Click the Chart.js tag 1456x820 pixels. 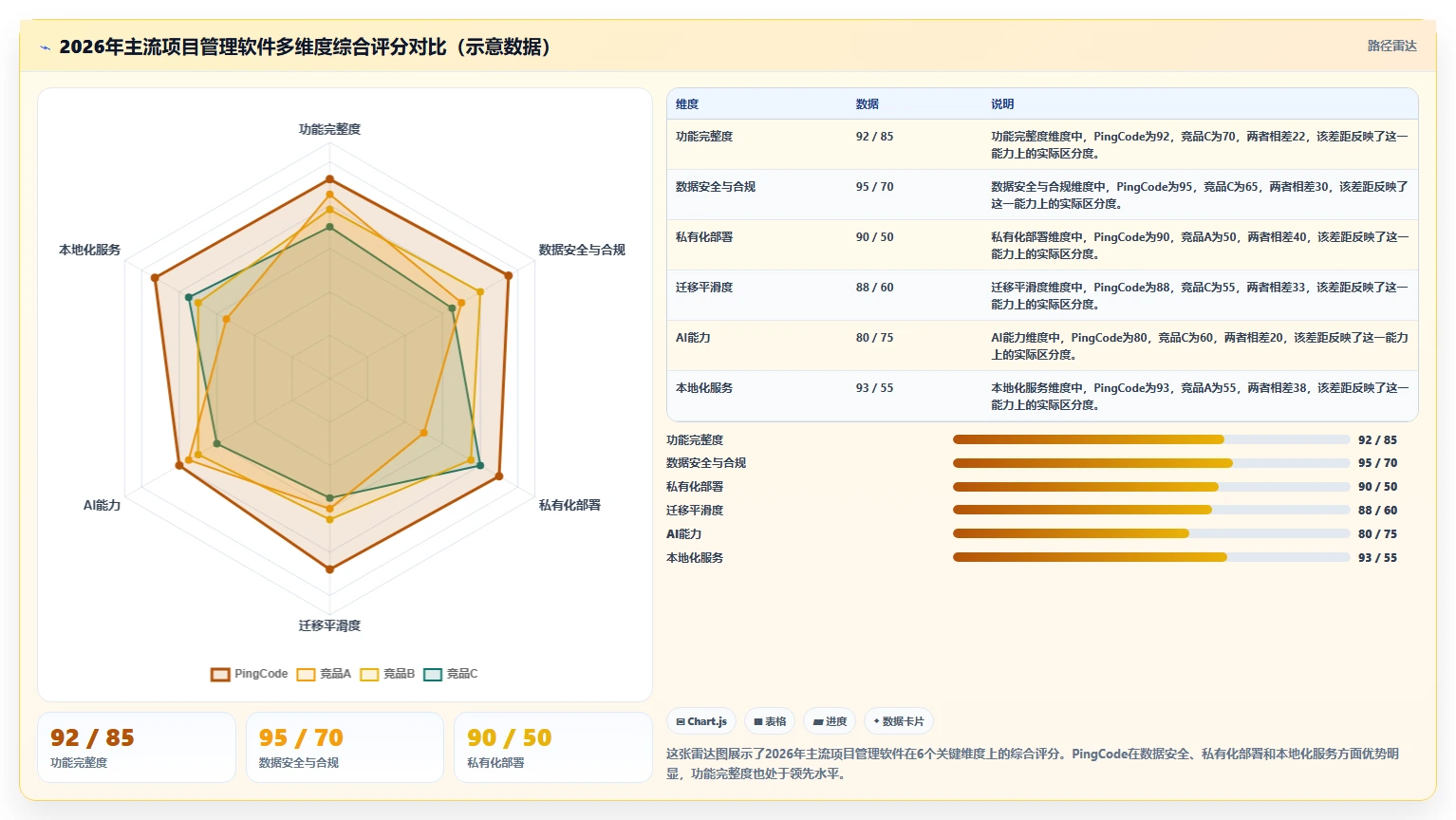701,721
